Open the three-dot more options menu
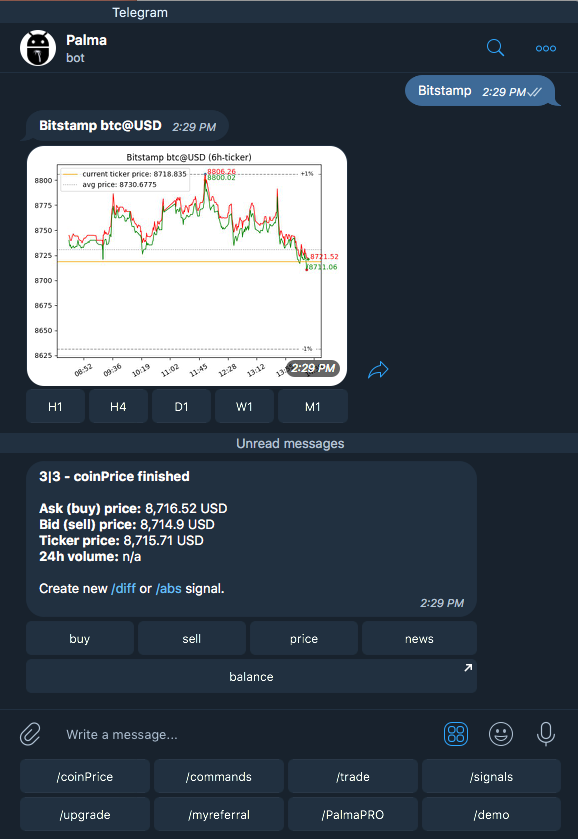This screenshot has height=839, width=578. [x=545, y=48]
